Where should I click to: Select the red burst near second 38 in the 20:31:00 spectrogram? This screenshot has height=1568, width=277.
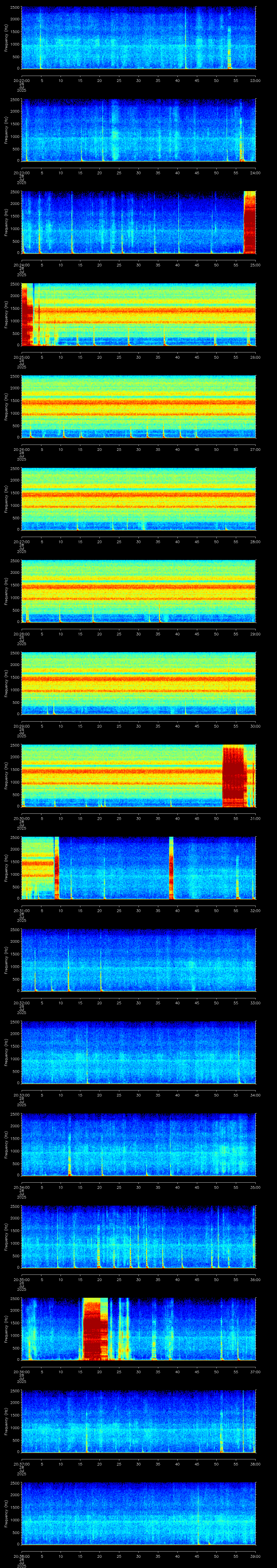pos(171,868)
